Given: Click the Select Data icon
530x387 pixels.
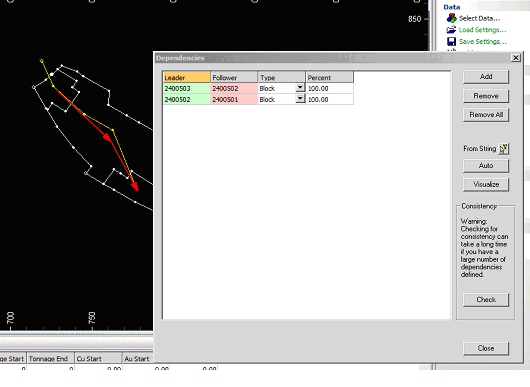Looking at the screenshot, I should point(451,18).
